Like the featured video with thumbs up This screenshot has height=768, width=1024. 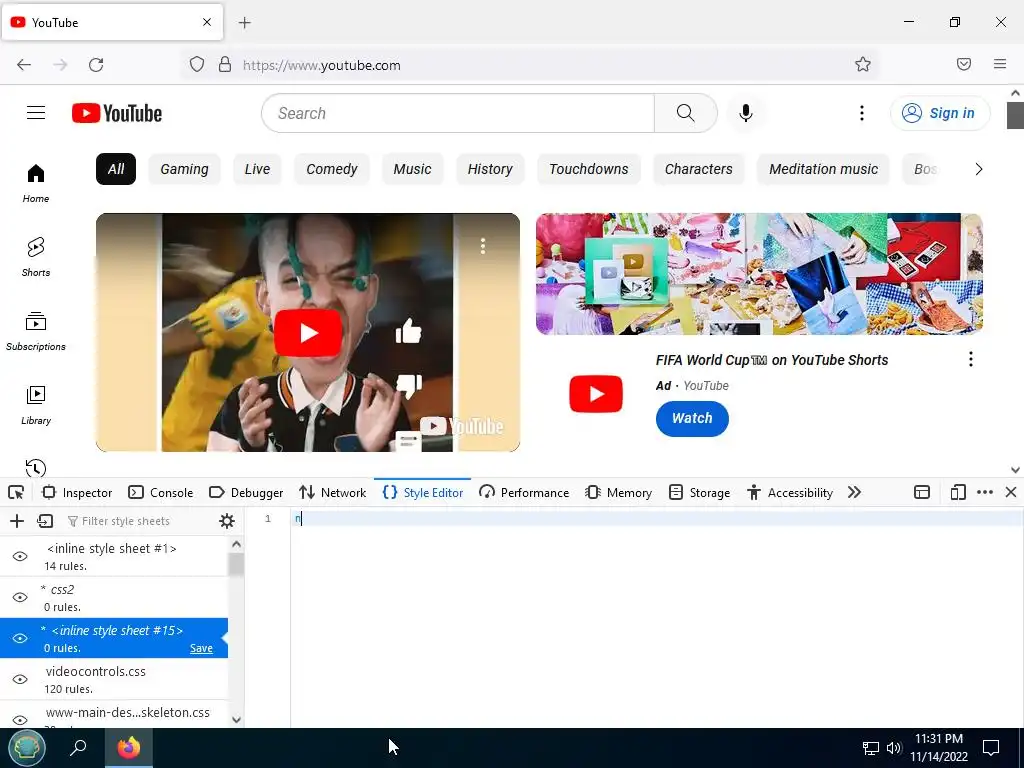pyautogui.click(x=409, y=331)
